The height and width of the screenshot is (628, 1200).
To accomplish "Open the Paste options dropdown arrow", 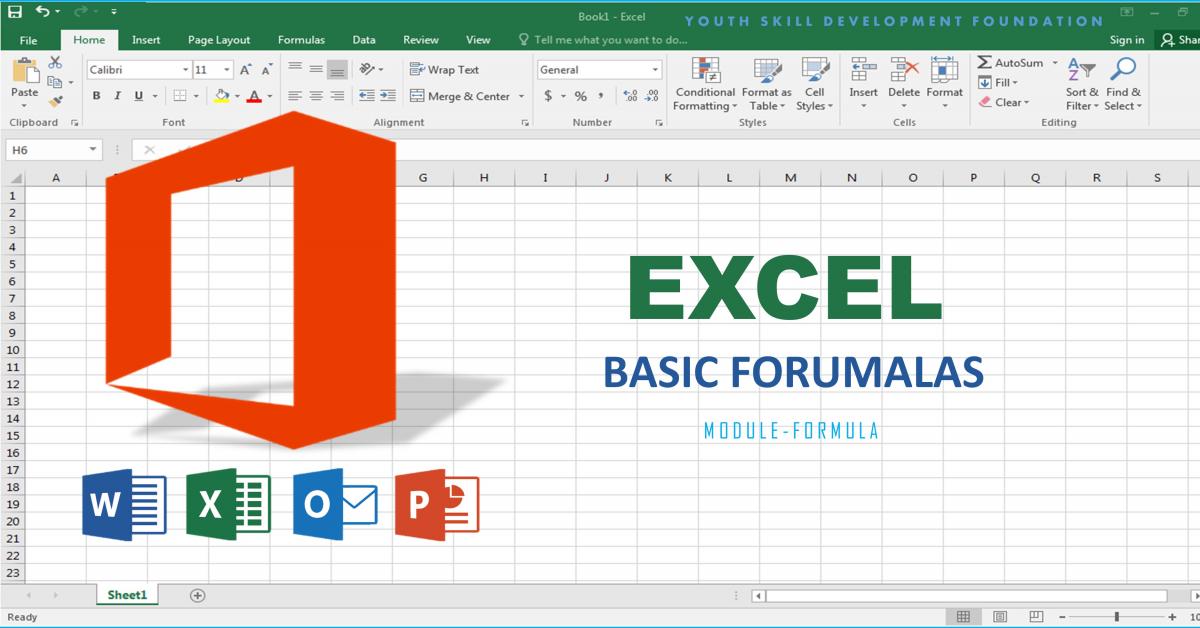I will [x=25, y=105].
